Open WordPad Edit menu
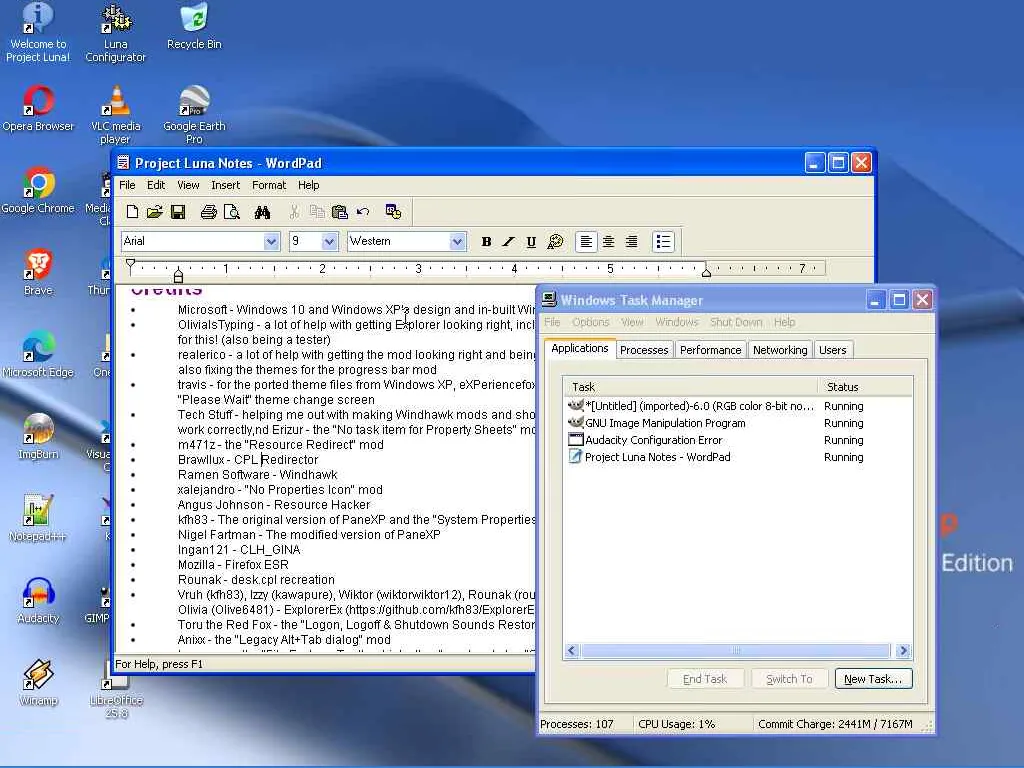Image resolution: width=1024 pixels, height=768 pixels. [x=155, y=185]
